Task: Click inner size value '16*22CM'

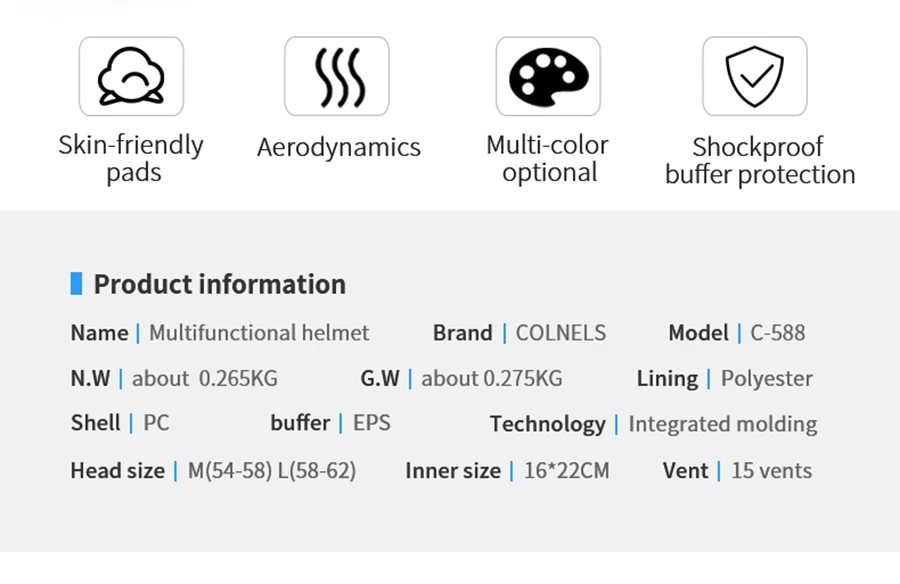Action: pos(566,470)
